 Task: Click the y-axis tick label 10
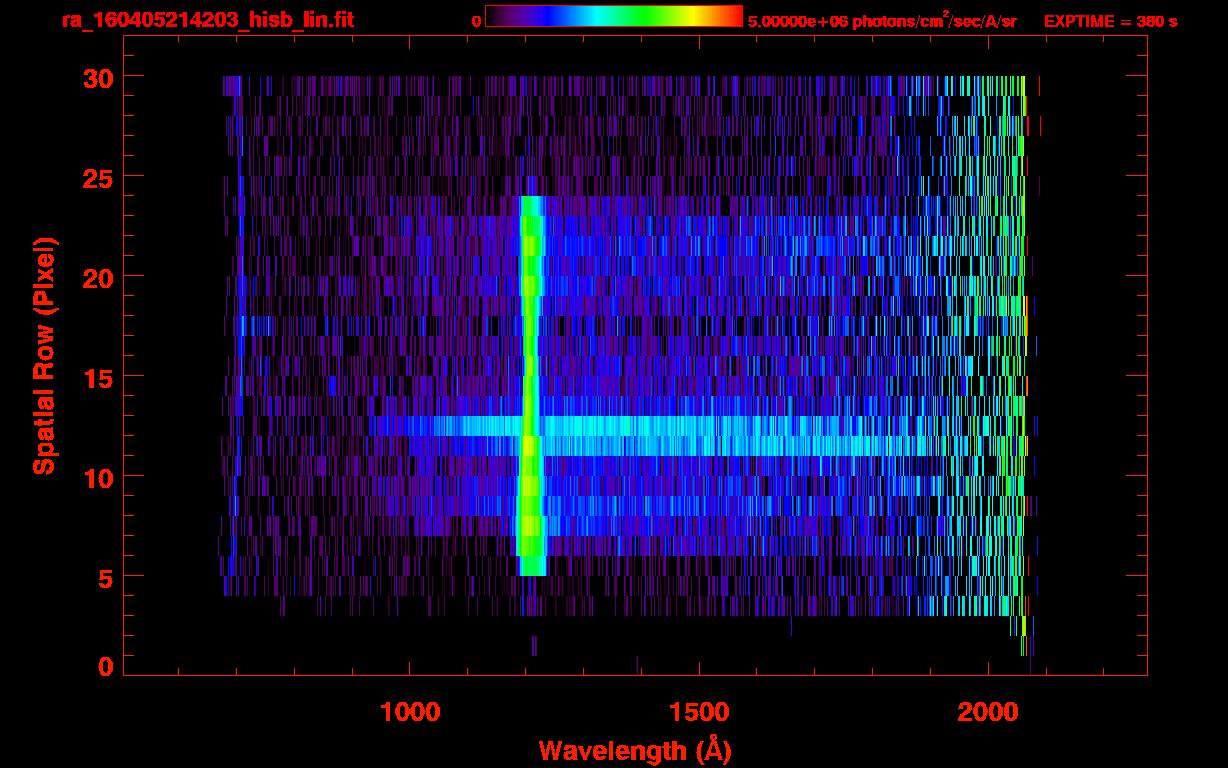click(x=99, y=477)
